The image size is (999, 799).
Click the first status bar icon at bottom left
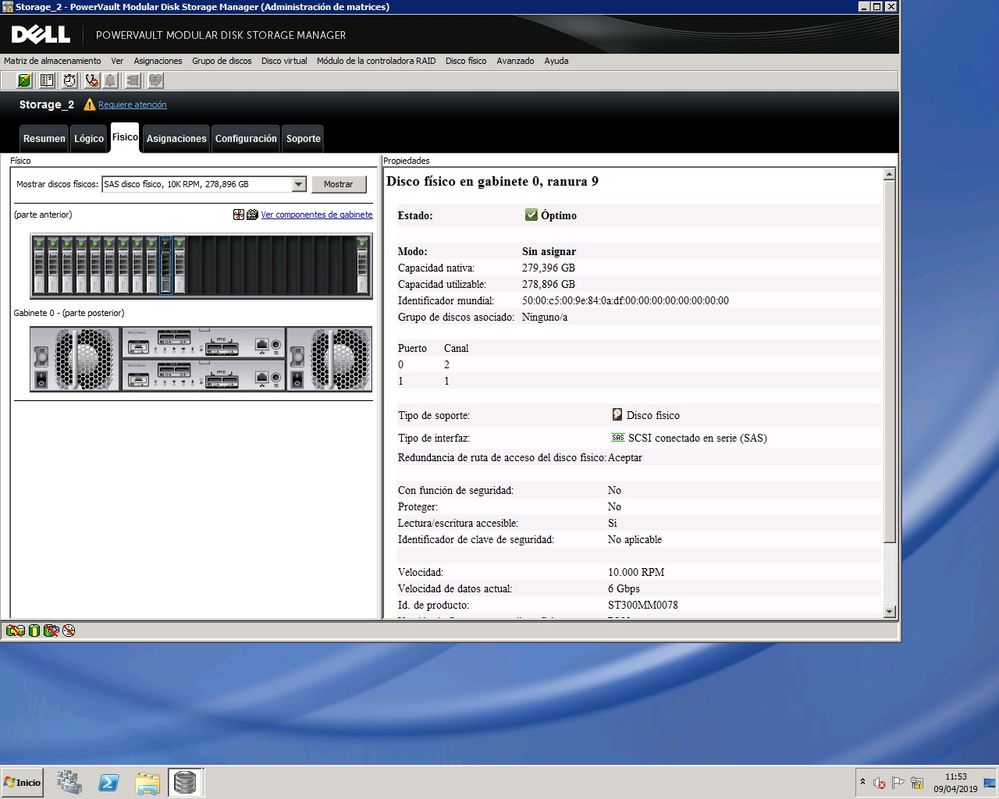[x=15, y=631]
